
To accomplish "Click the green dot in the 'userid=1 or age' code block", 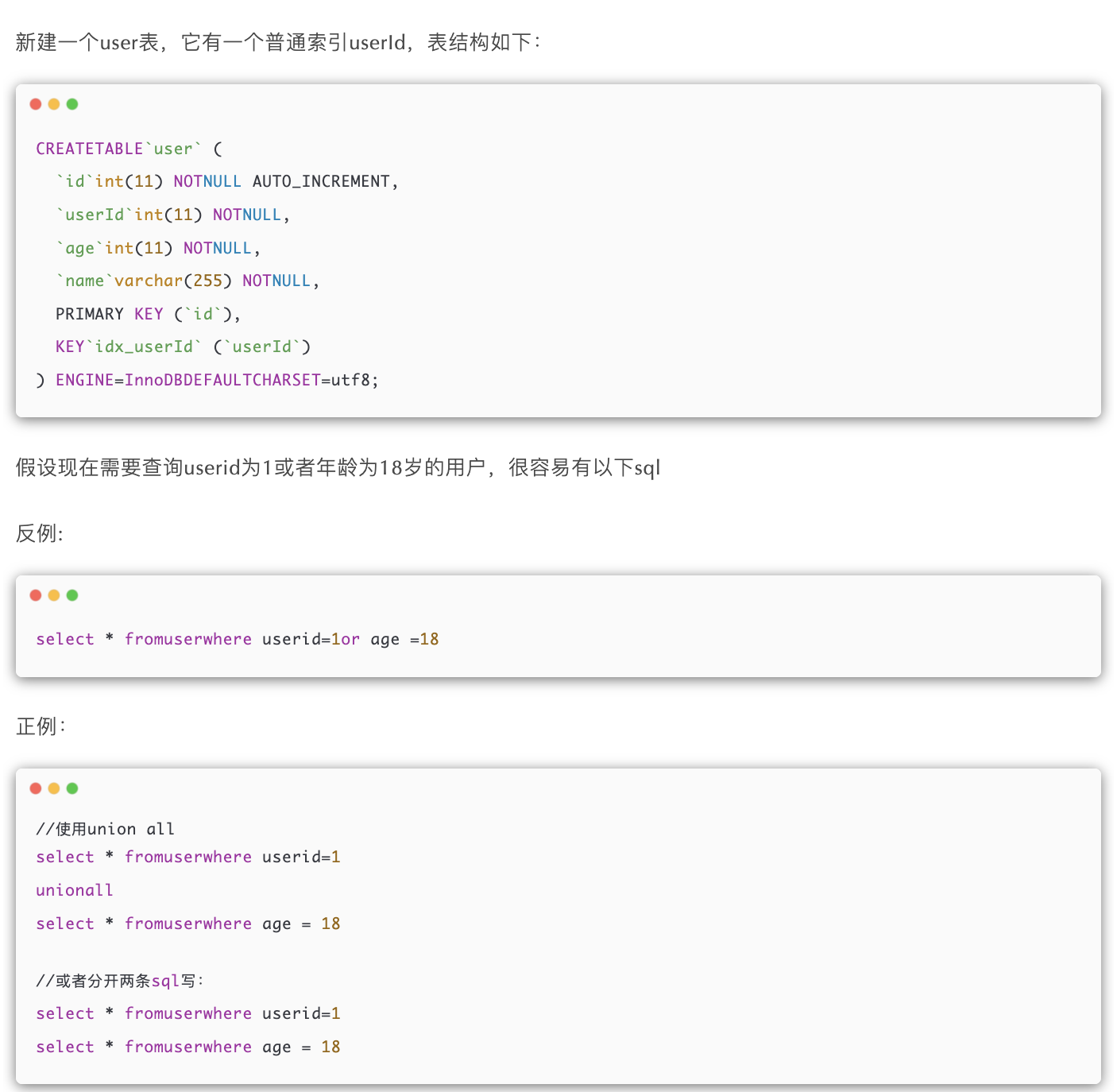I will (72, 595).
